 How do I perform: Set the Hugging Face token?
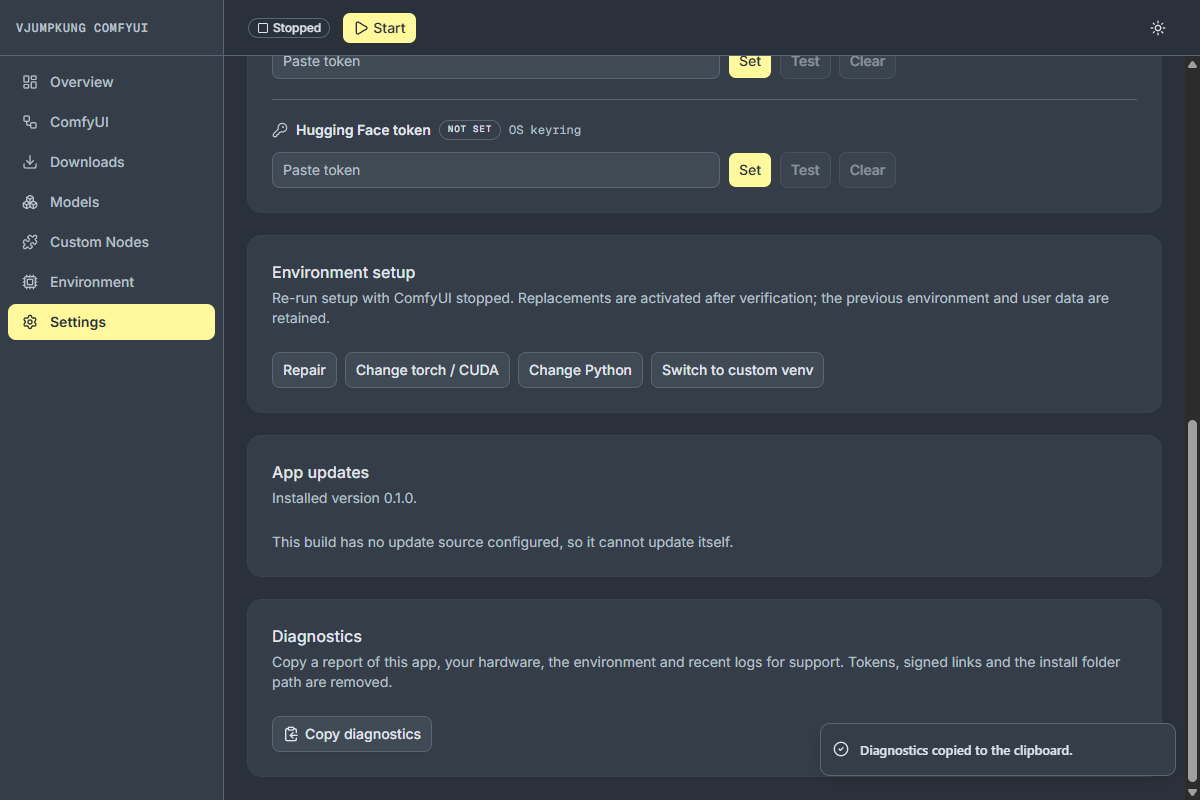click(x=750, y=170)
